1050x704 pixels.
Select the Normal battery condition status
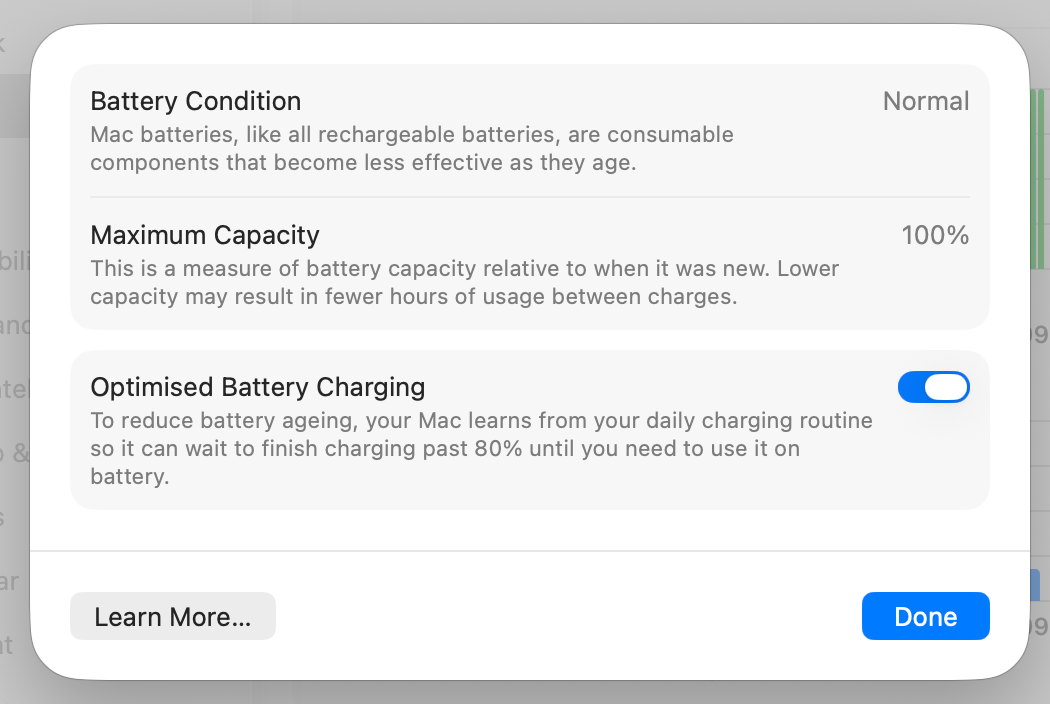tap(925, 101)
